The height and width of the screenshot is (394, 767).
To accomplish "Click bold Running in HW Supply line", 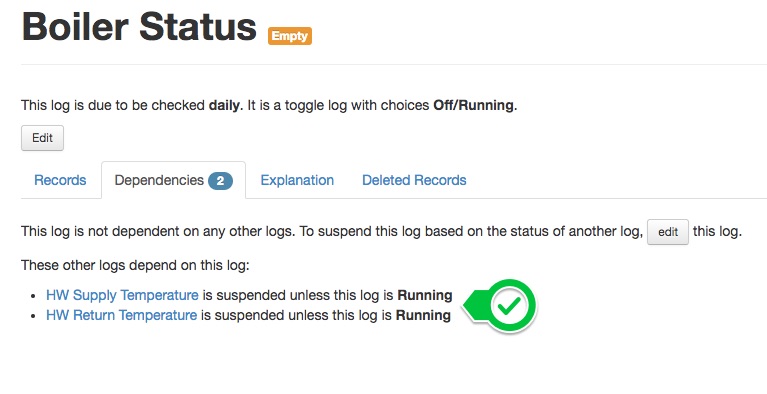I will (425, 295).
